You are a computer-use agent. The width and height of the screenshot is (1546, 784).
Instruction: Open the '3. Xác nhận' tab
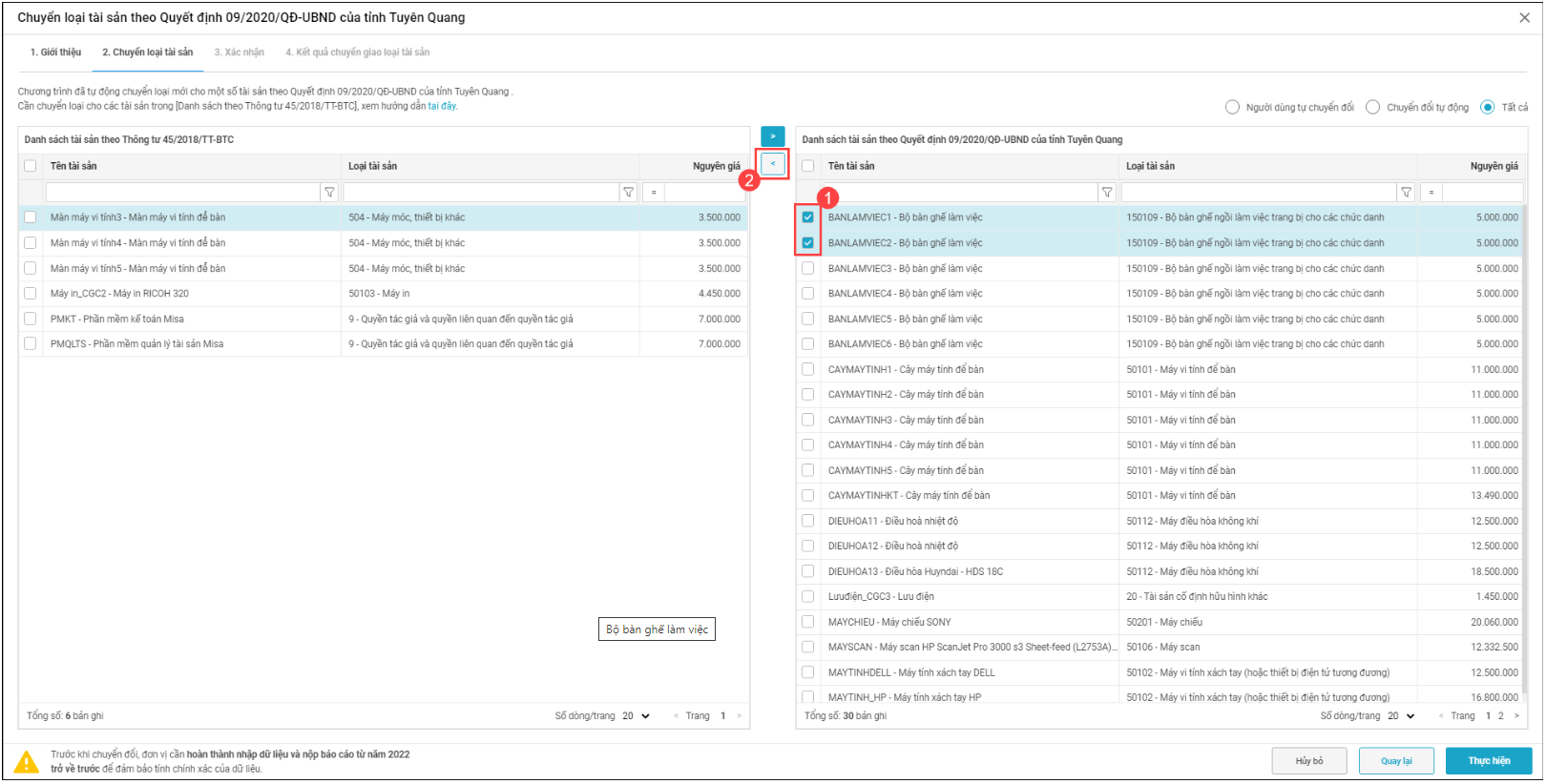pyautogui.click(x=239, y=52)
